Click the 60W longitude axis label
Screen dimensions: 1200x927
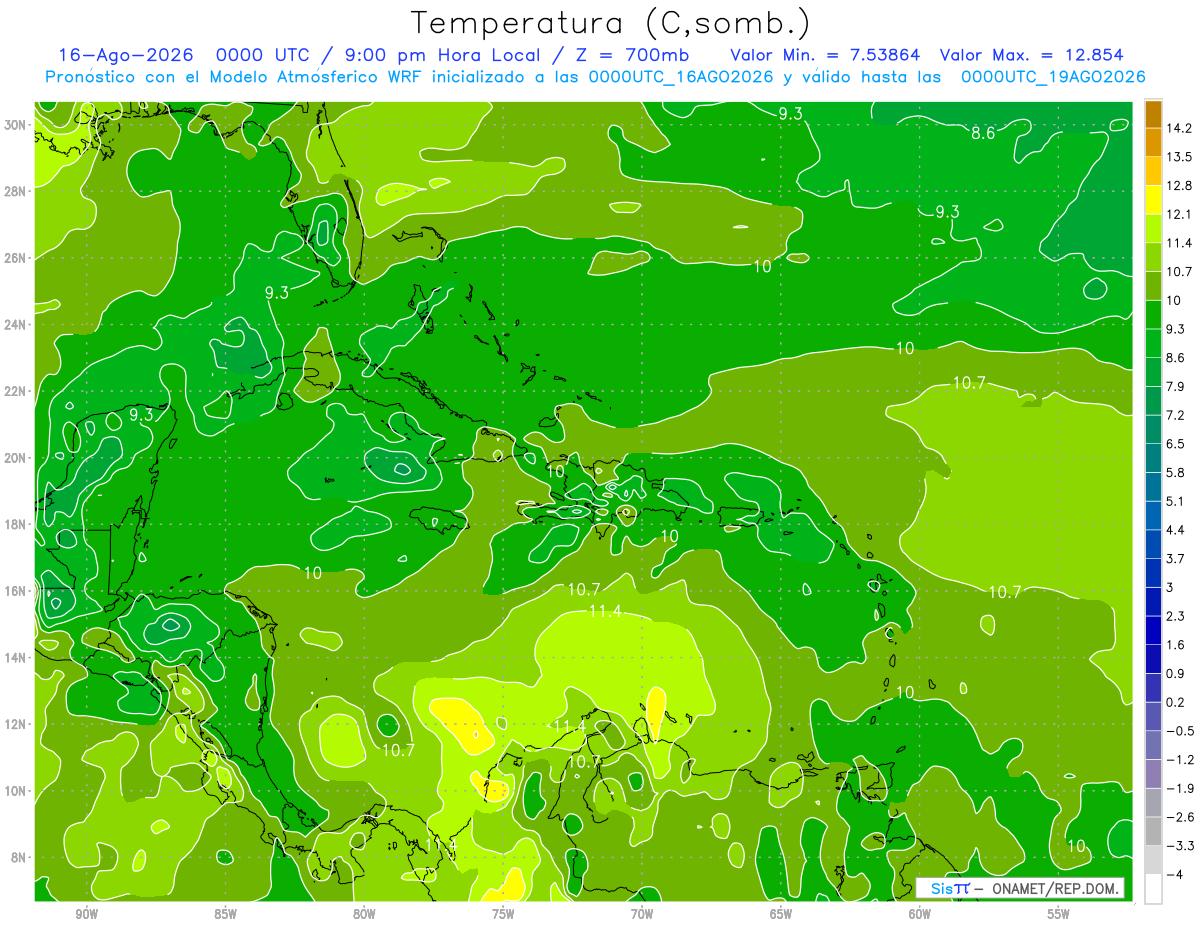[x=920, y=914]
